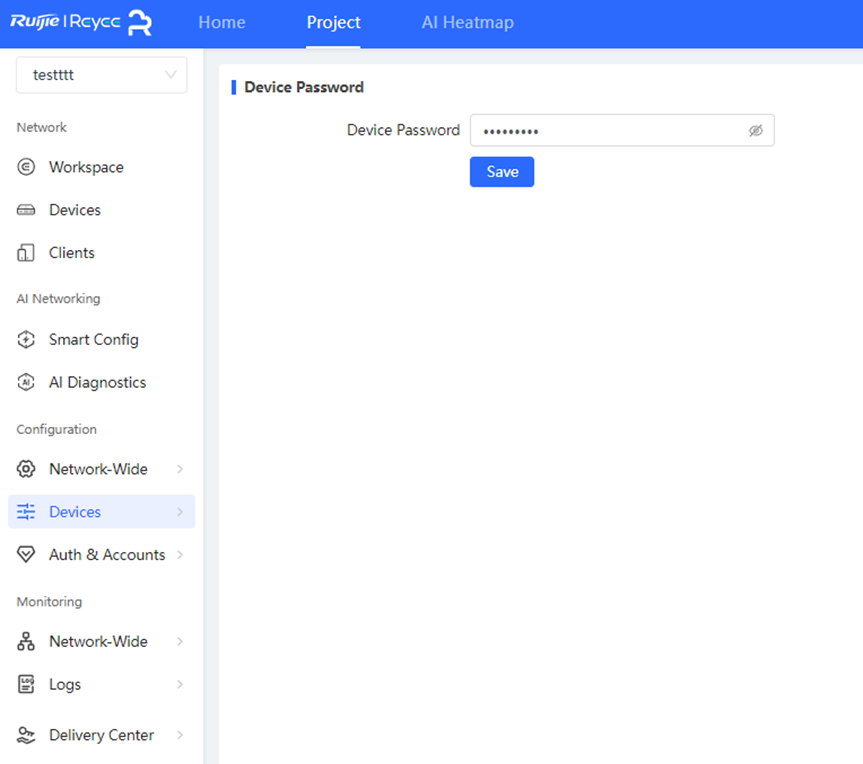The width and height of the screenshot is (863, 764).
Task: Click the Ruijie Reyee logo
Action: tap(81, 23)
